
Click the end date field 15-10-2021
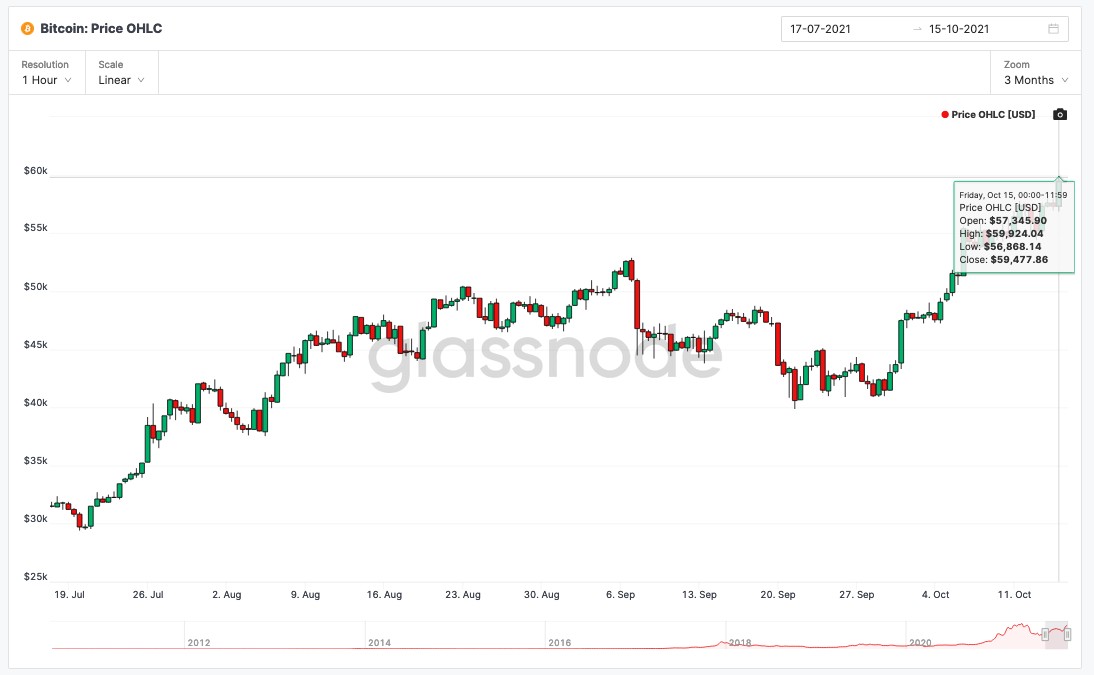959,29
